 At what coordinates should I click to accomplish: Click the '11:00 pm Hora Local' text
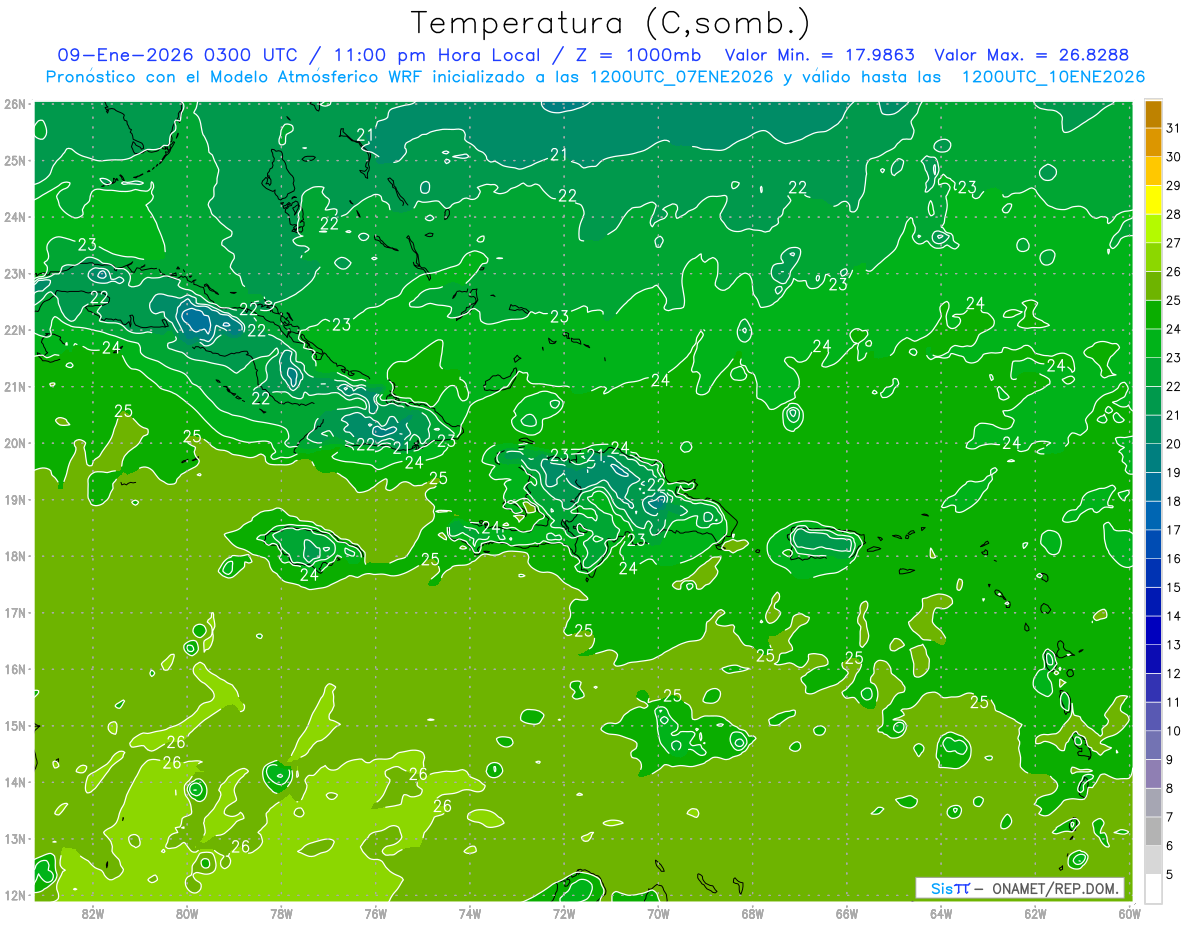pos(438,55)
